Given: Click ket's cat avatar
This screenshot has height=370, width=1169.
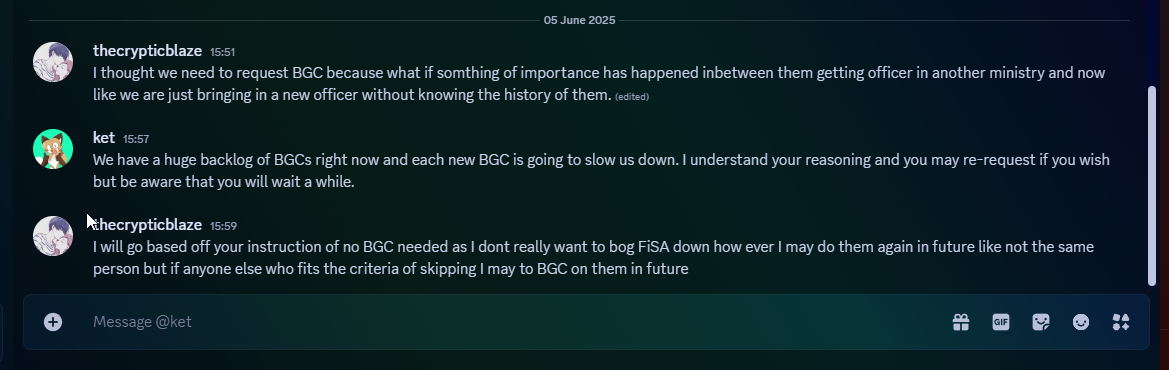Looking at the screenshot, I should click(x=53, y=149).
